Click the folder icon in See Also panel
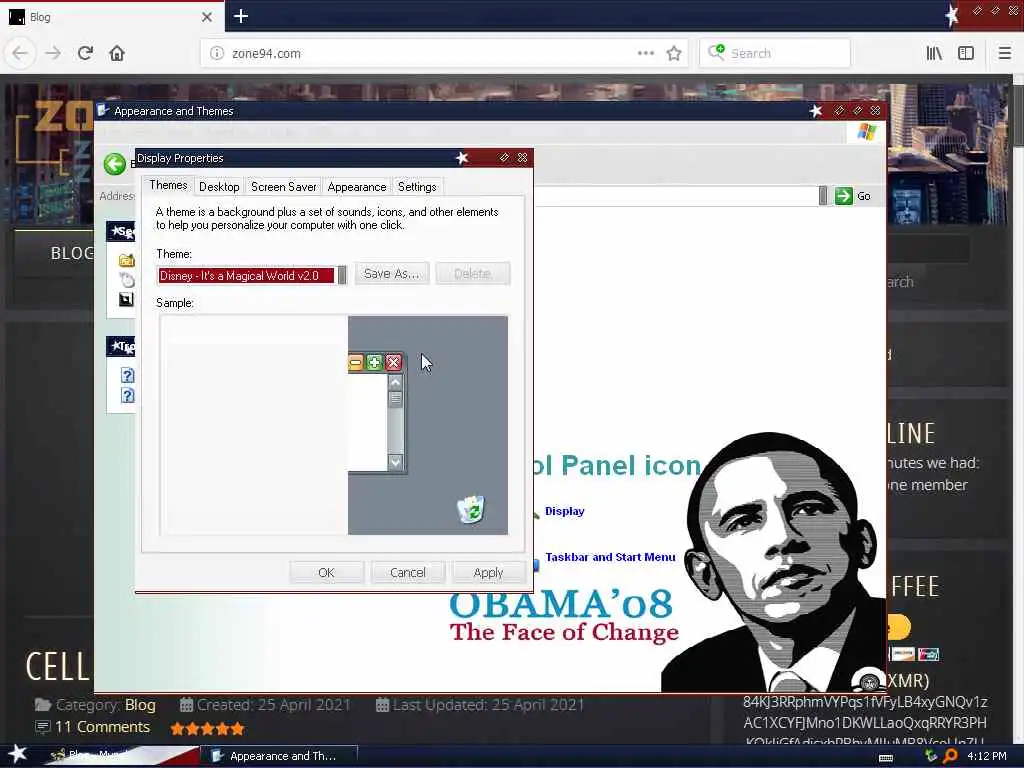1024x768 pixels. pyautogui.click(x=127, y=260)
